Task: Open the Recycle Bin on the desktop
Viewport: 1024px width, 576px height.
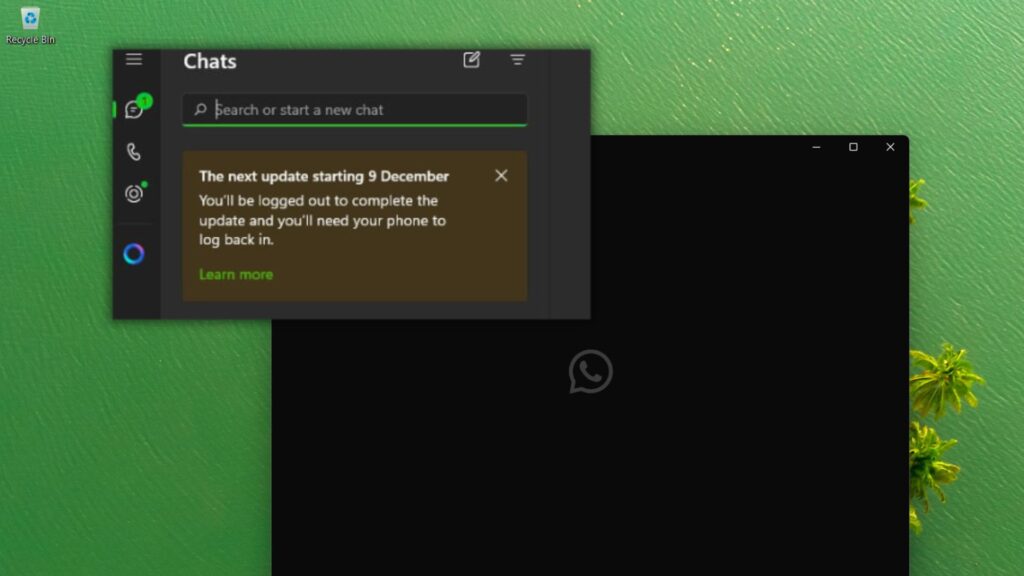Action: [x=30, y=18]
